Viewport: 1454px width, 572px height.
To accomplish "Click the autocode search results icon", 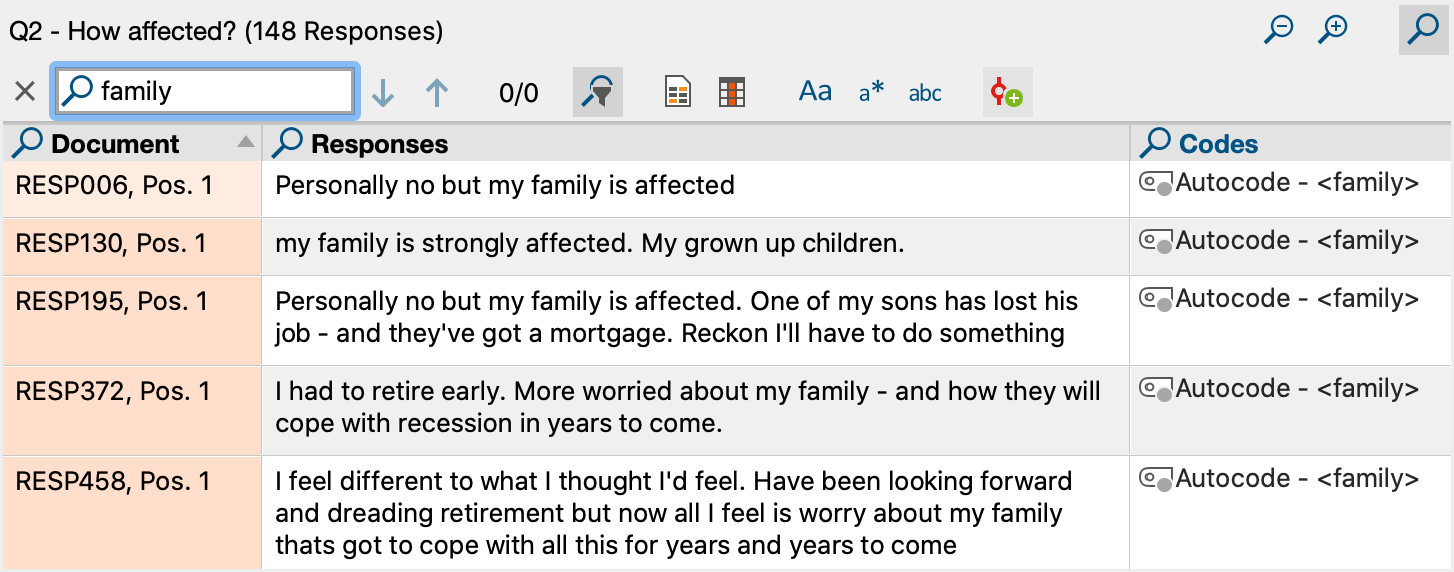I will click(x=1007, y=93).
